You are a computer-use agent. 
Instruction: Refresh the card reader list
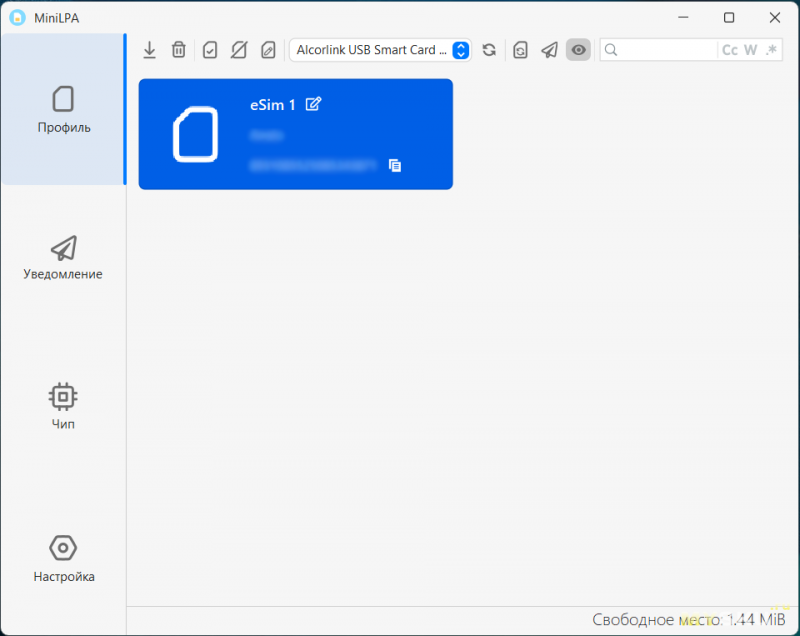click(x=489, y=50)
